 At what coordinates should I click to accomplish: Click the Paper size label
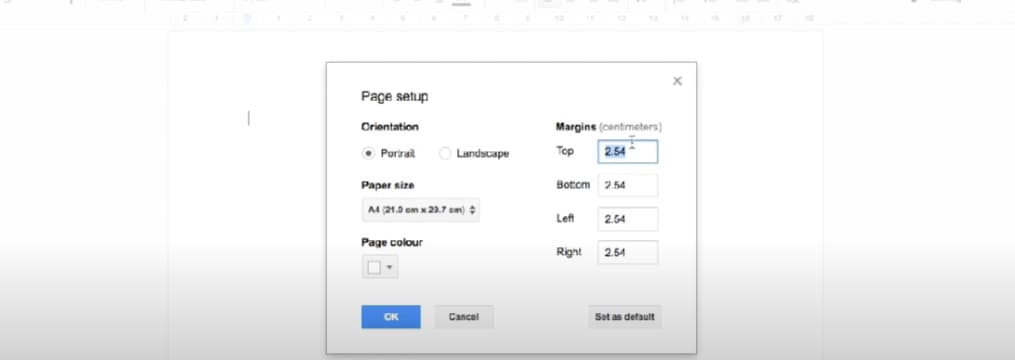(388, 185)
